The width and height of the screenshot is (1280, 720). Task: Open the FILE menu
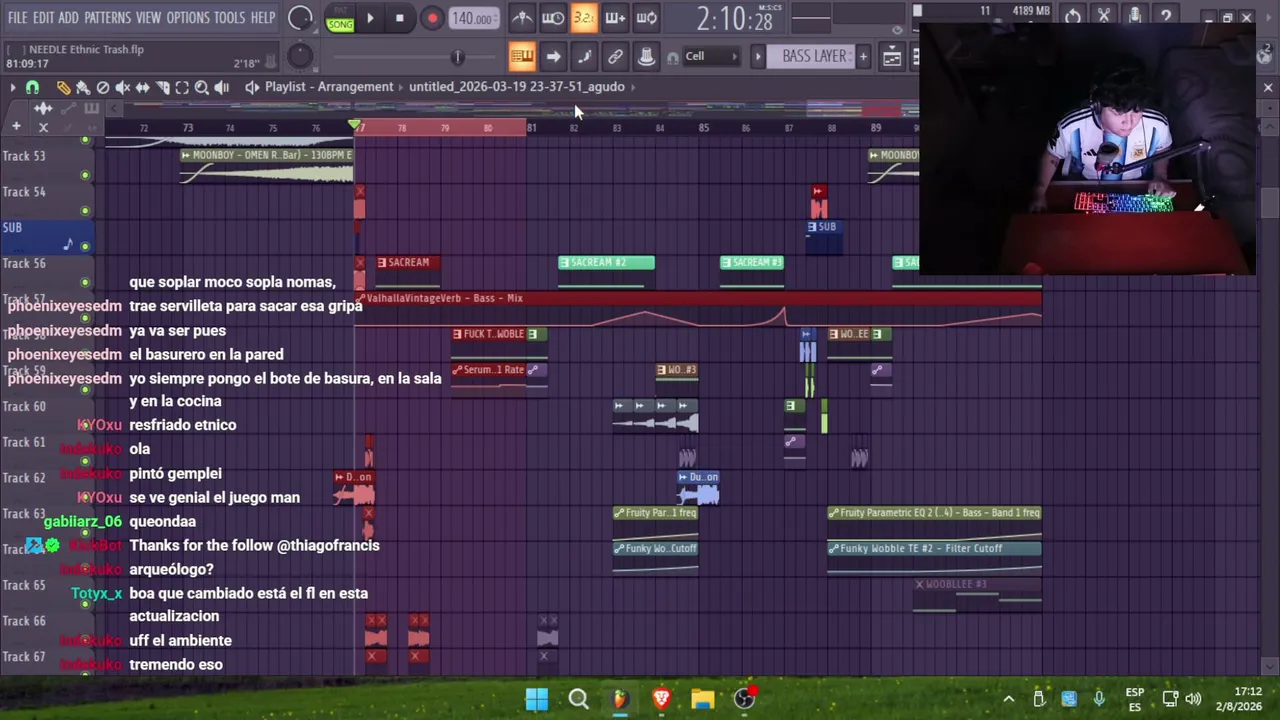click(17, 18)
